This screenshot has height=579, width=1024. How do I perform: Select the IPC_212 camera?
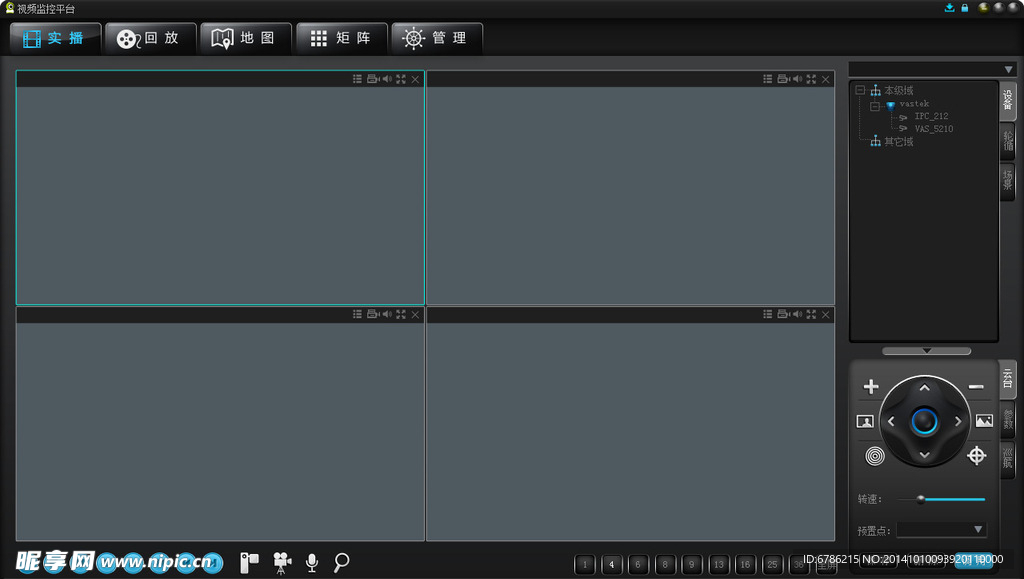click(x=931, y=116)
